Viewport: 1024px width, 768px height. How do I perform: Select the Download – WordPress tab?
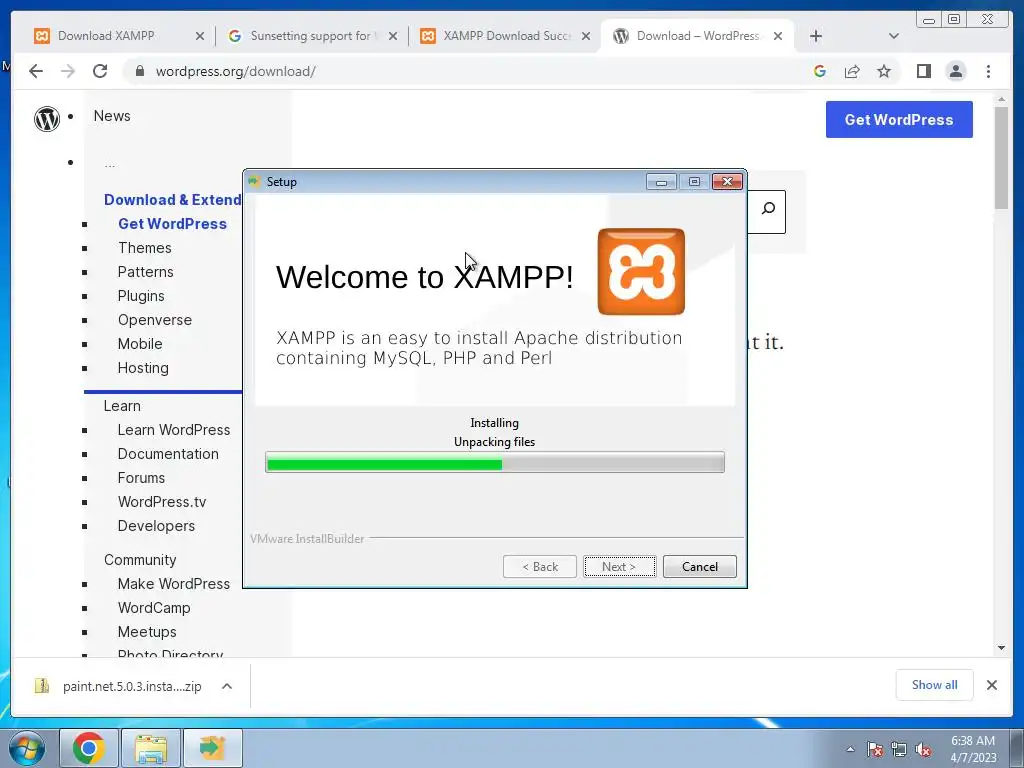point(697,36)
